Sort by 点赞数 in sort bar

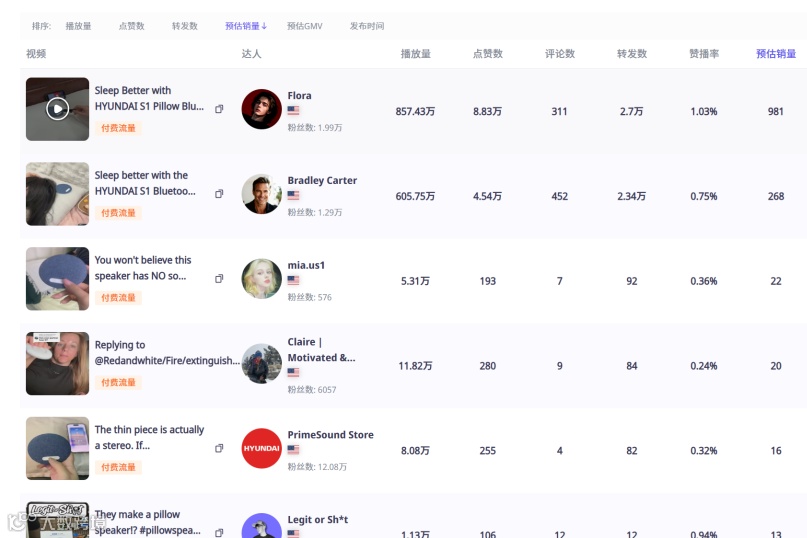pos(131,26)
